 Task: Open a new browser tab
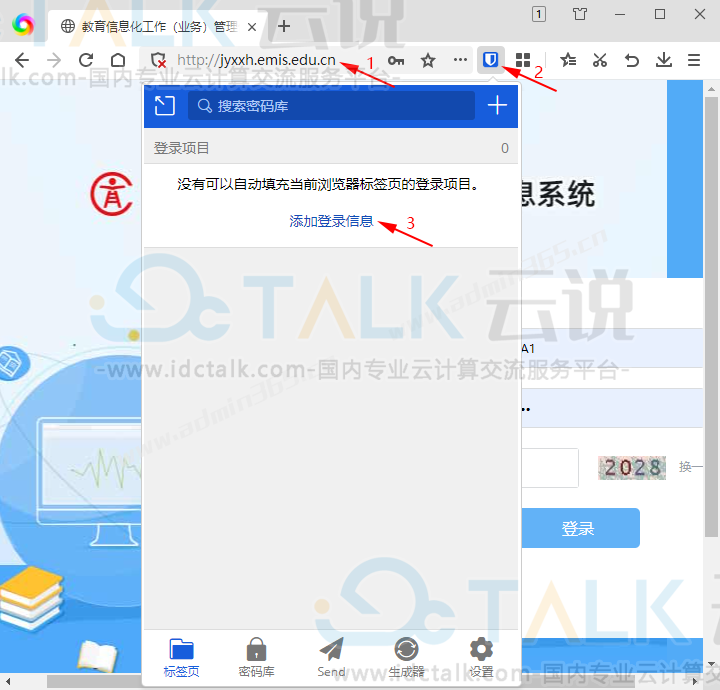(x=284, y=26)
